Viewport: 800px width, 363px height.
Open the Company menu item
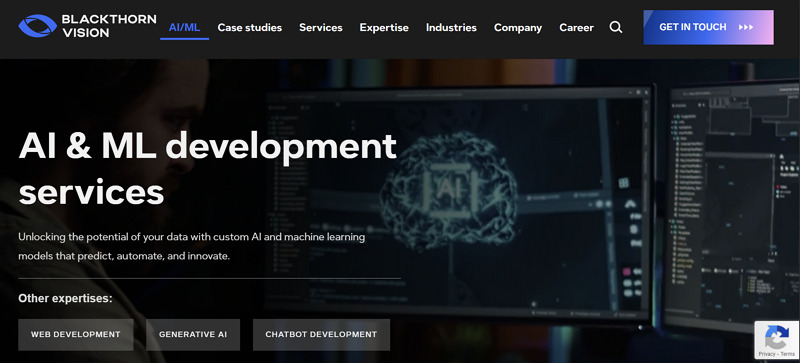click(x=518, y=28)
